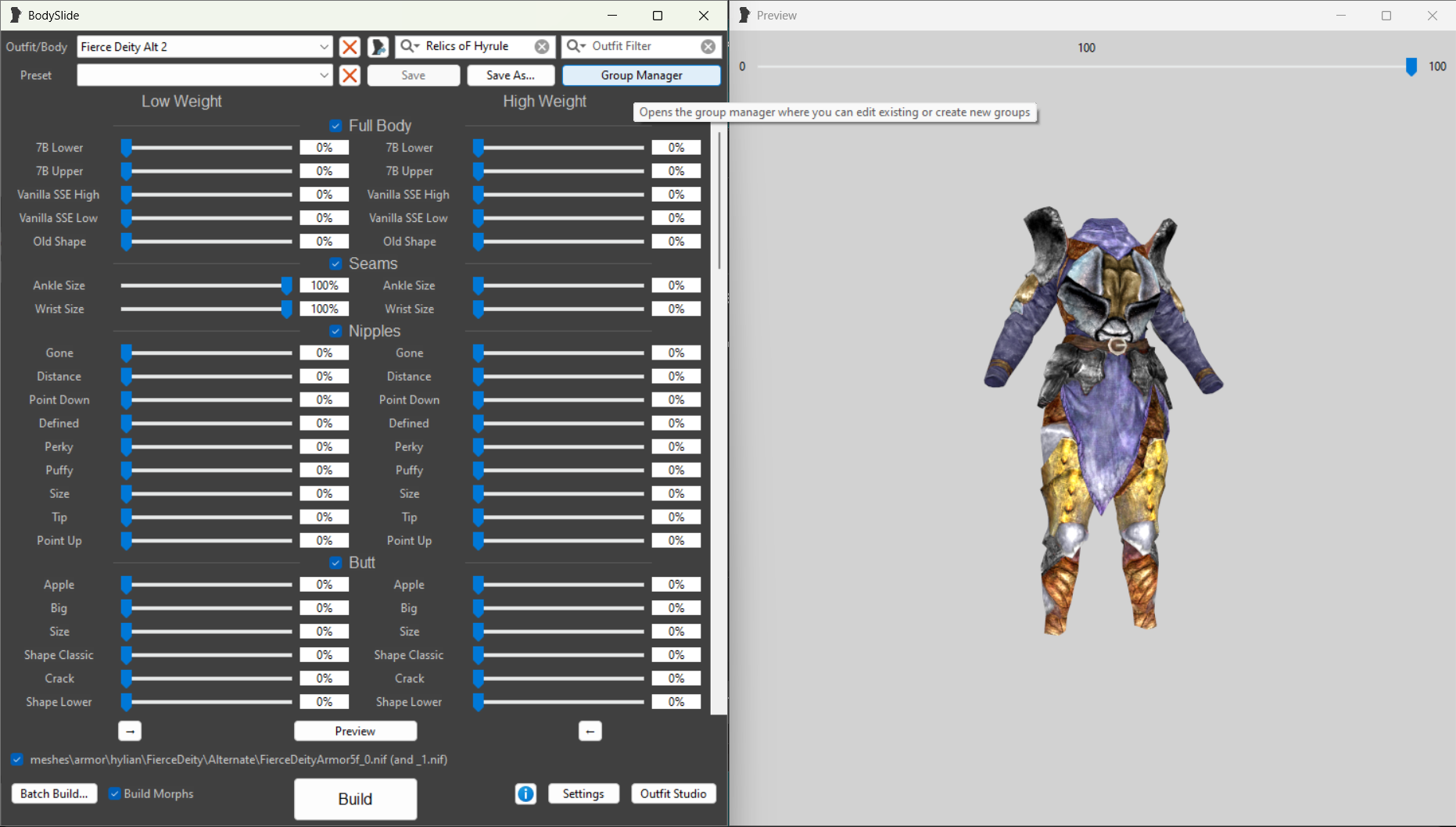This screenshot has height=827, width=1456.
Task: Click the high weight Old Shape 0% value field
Action: pyautogui.click(x=676, y=242)
